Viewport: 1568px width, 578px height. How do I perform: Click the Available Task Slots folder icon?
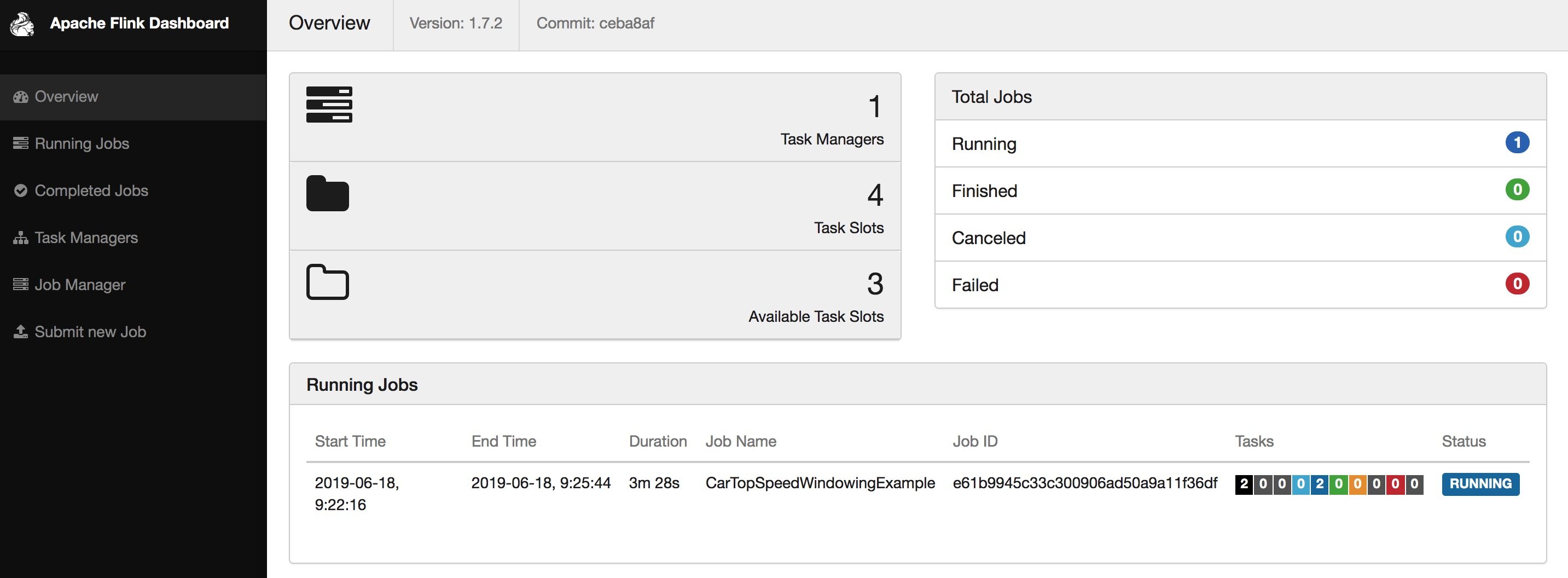click(327, 282)
